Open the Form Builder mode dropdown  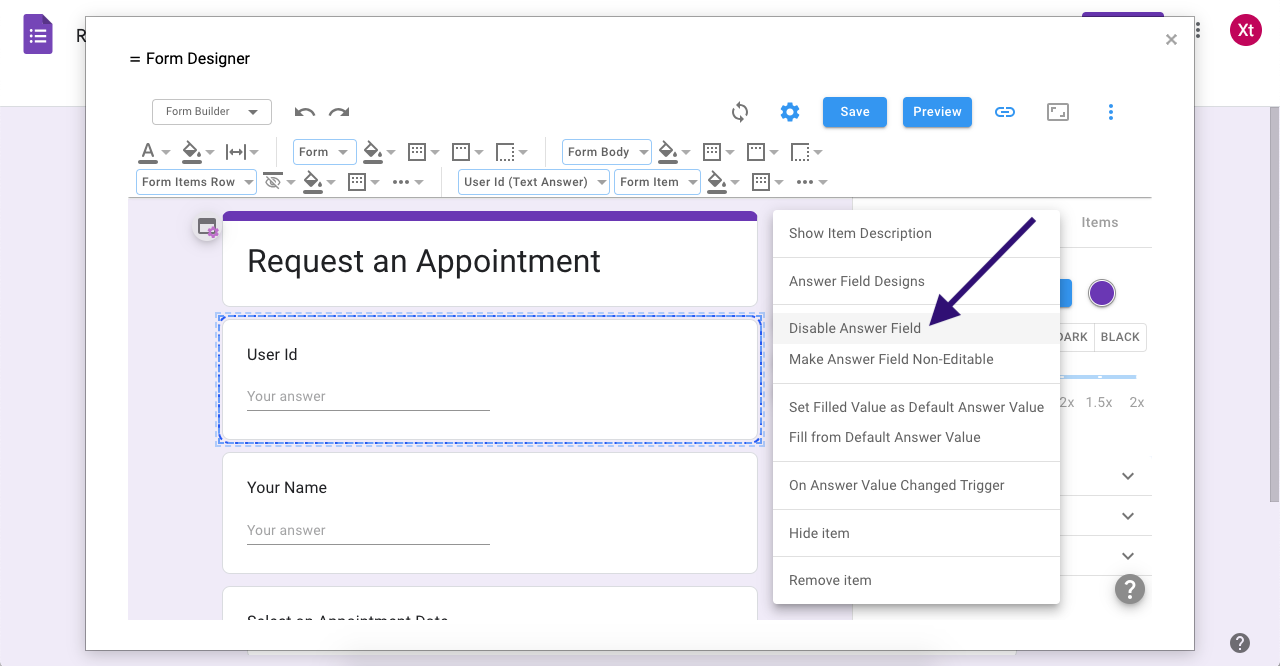(212, 112)
